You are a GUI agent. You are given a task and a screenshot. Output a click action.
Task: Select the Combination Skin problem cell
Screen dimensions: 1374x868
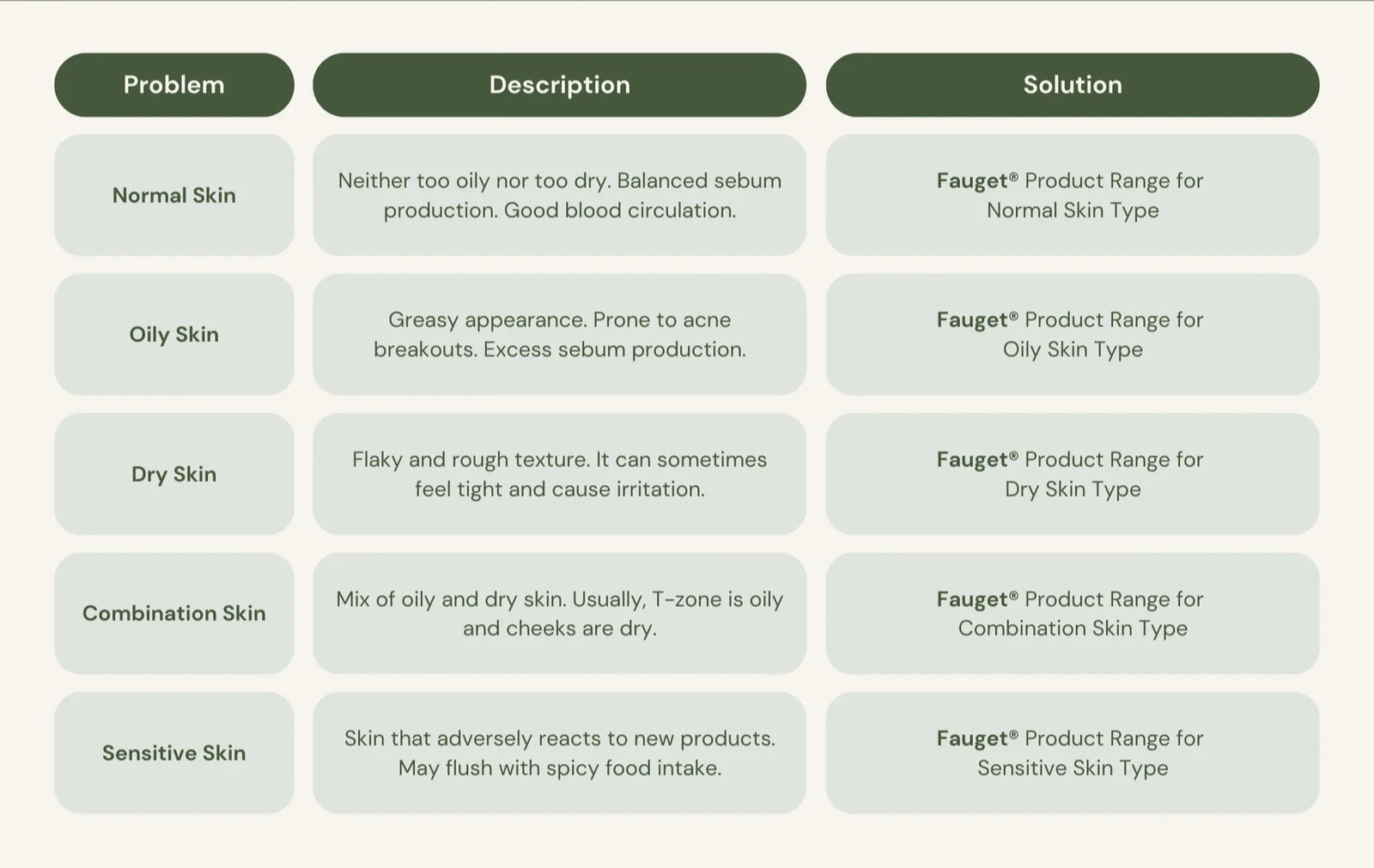tap(173, 613)
